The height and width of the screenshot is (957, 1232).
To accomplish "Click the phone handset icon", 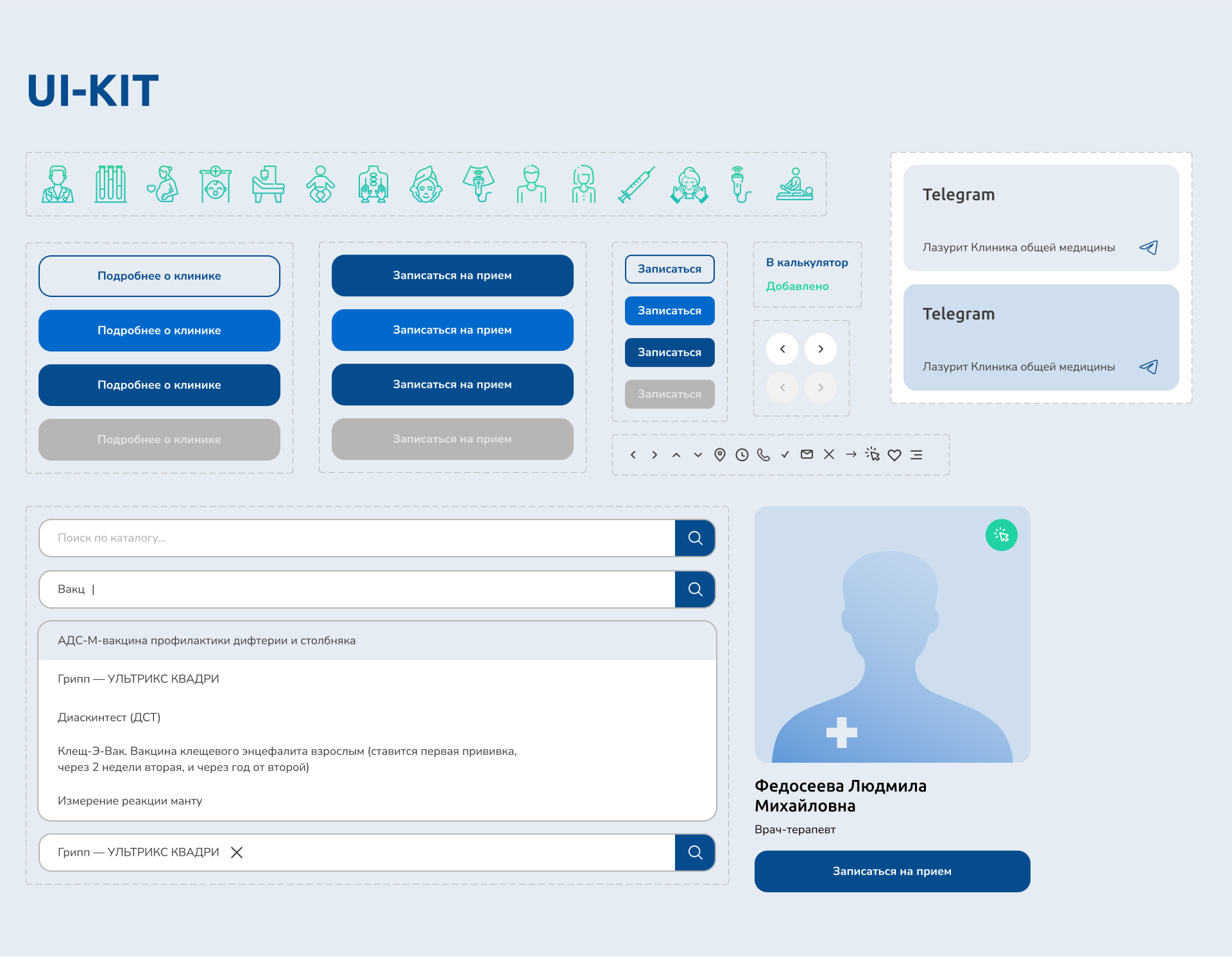I will [x=764, y=455].
